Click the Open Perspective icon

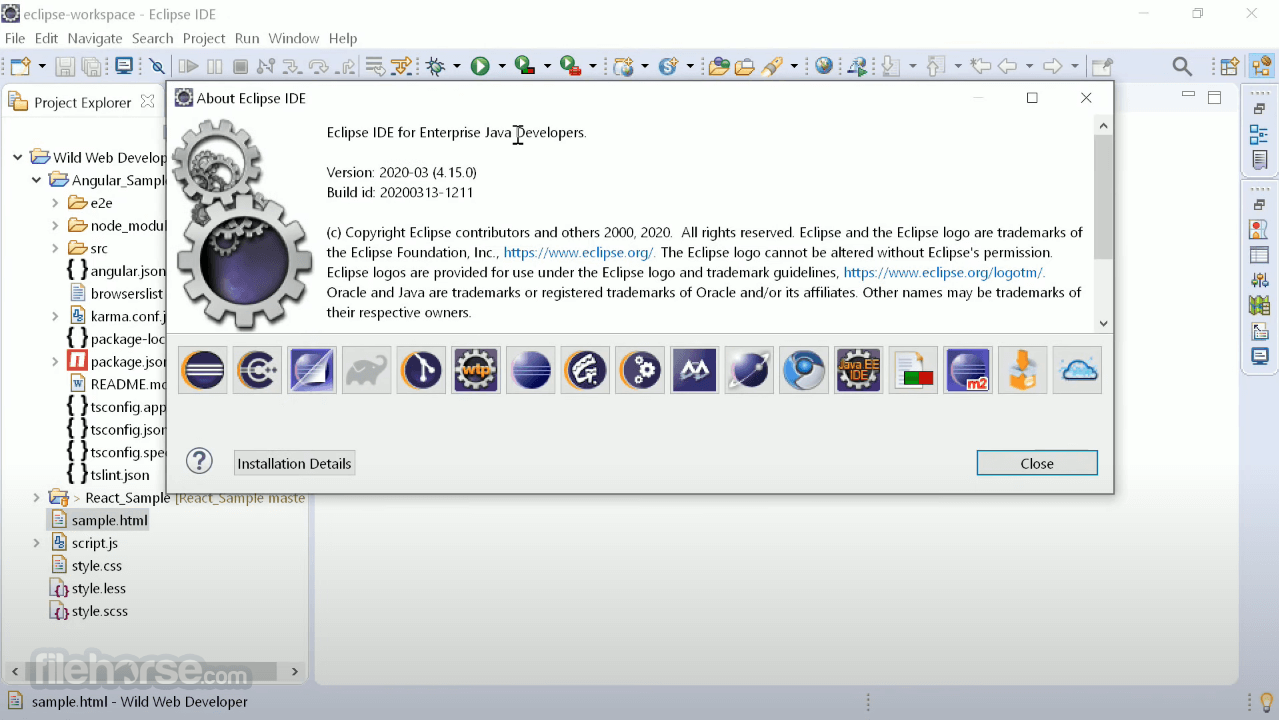pos(1230,67)
